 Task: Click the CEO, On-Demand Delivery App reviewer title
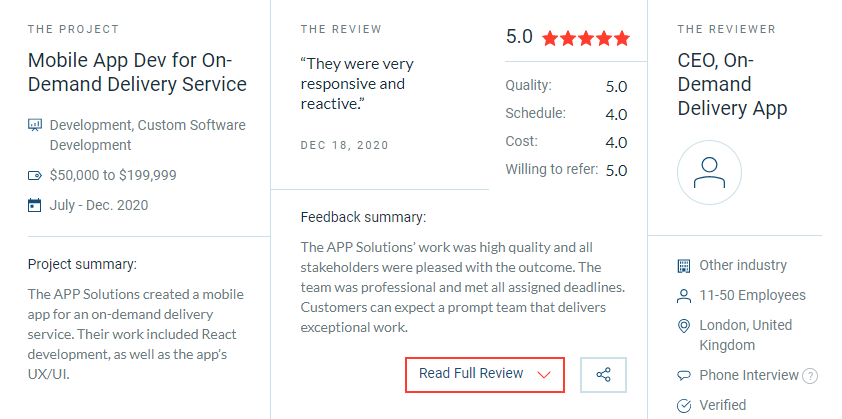732,84
